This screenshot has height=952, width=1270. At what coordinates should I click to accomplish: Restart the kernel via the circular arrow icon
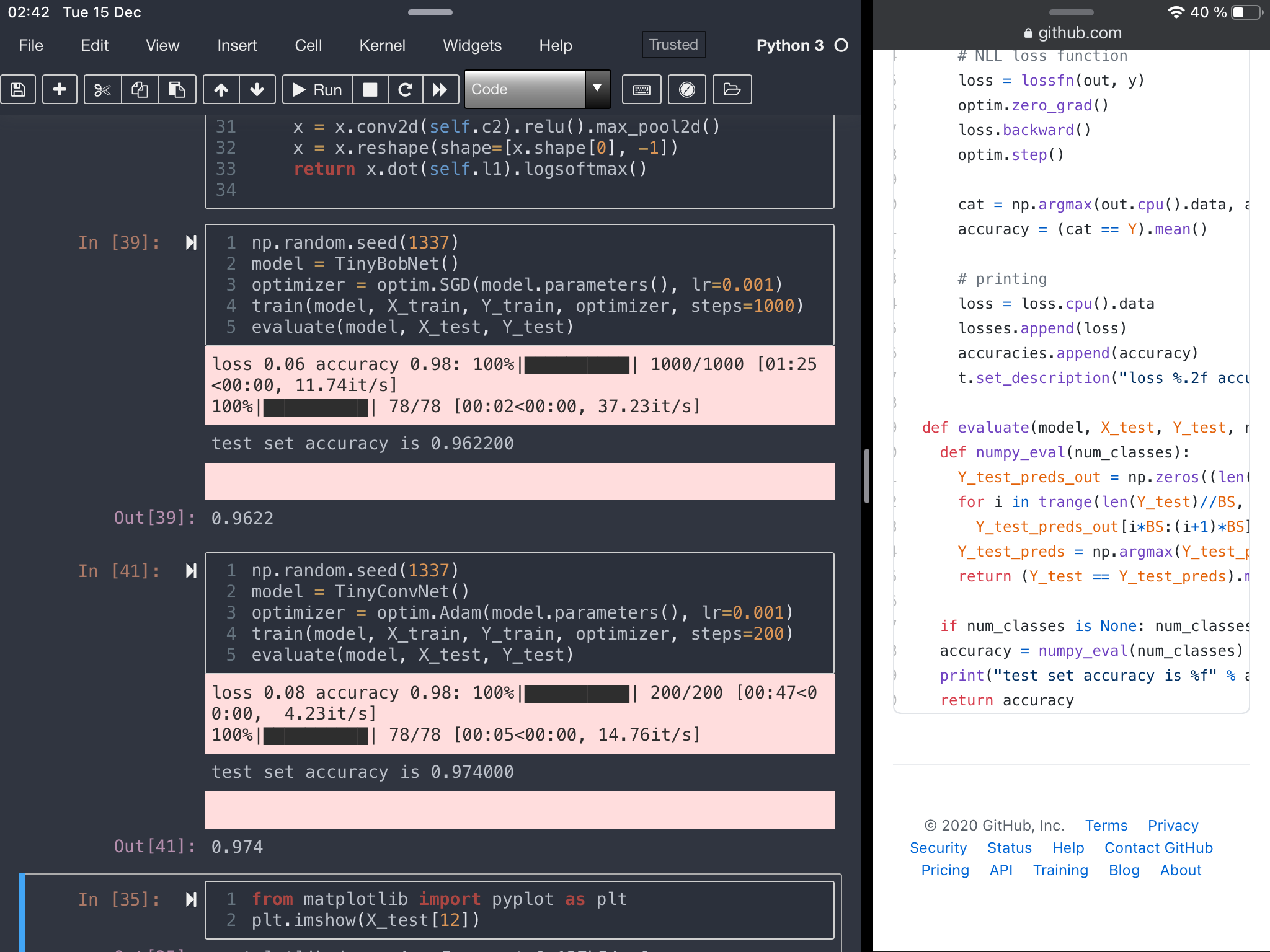click(406, 89)
